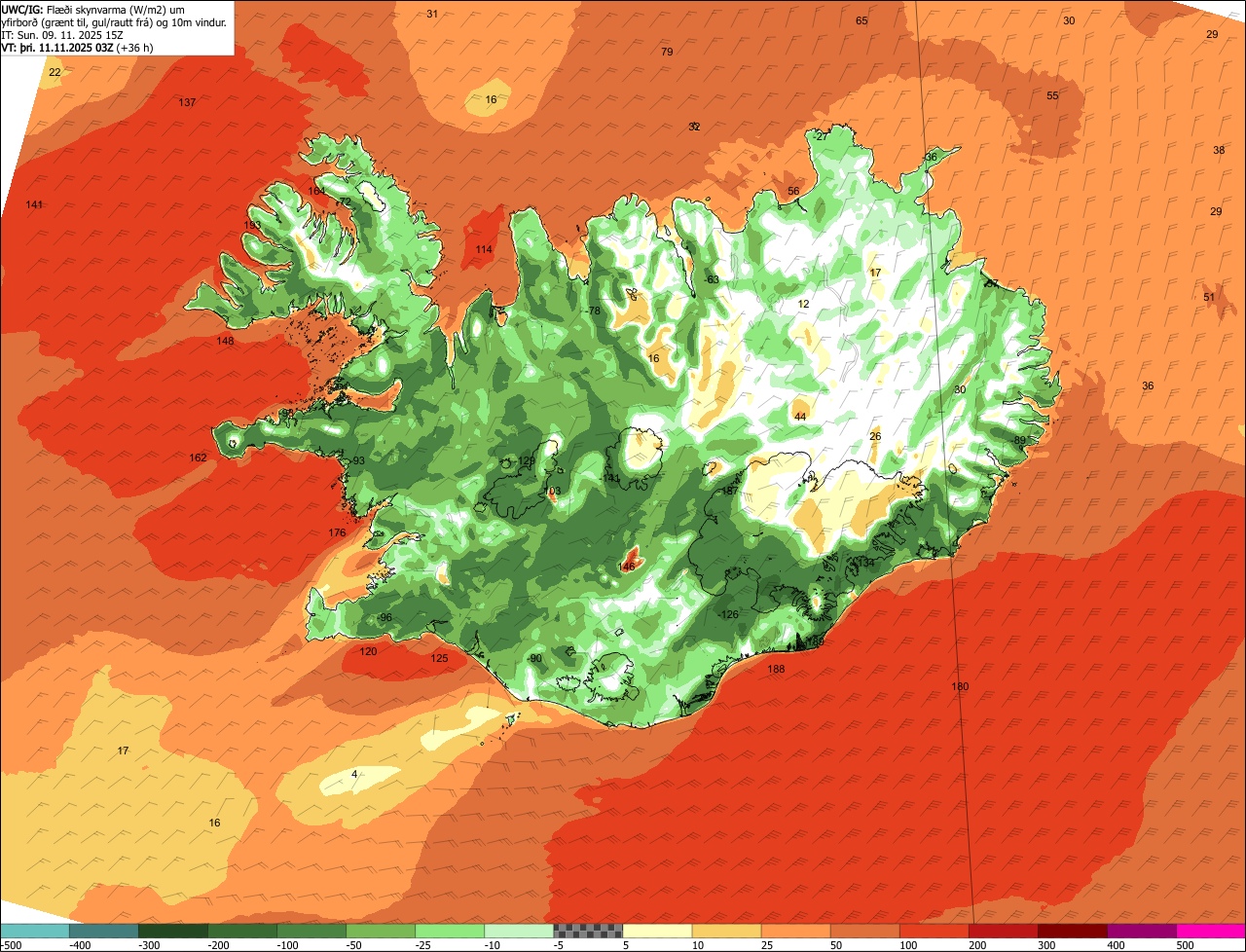Click the legend label -500

point(11,945)
